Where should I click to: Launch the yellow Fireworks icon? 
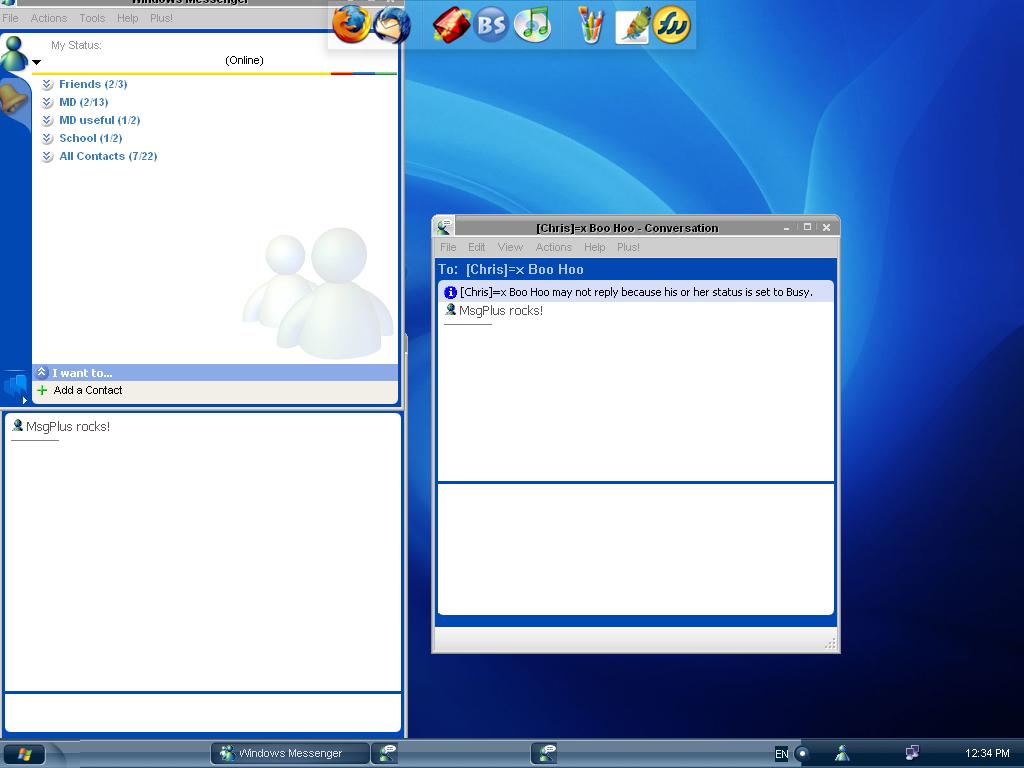click(672, 24)
